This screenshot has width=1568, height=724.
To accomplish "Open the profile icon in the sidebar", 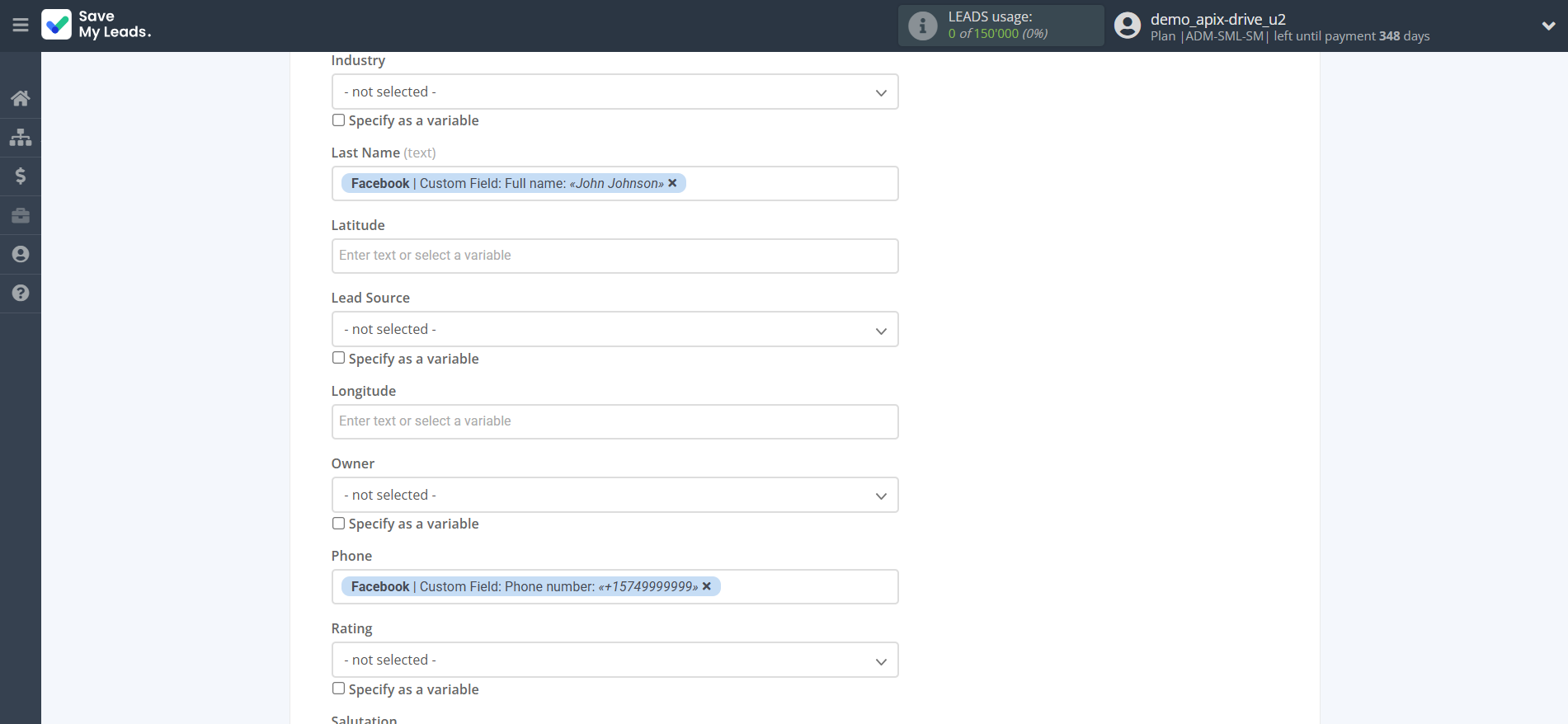I will coord(21,254).
